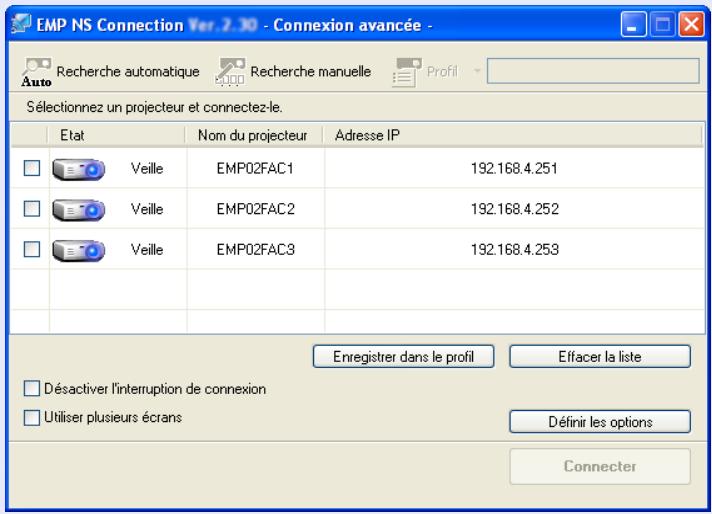The height and width of the screenshot is (514, 712).
Task: Select IP address 192.168.4.251
Action: tap(514, 168)
